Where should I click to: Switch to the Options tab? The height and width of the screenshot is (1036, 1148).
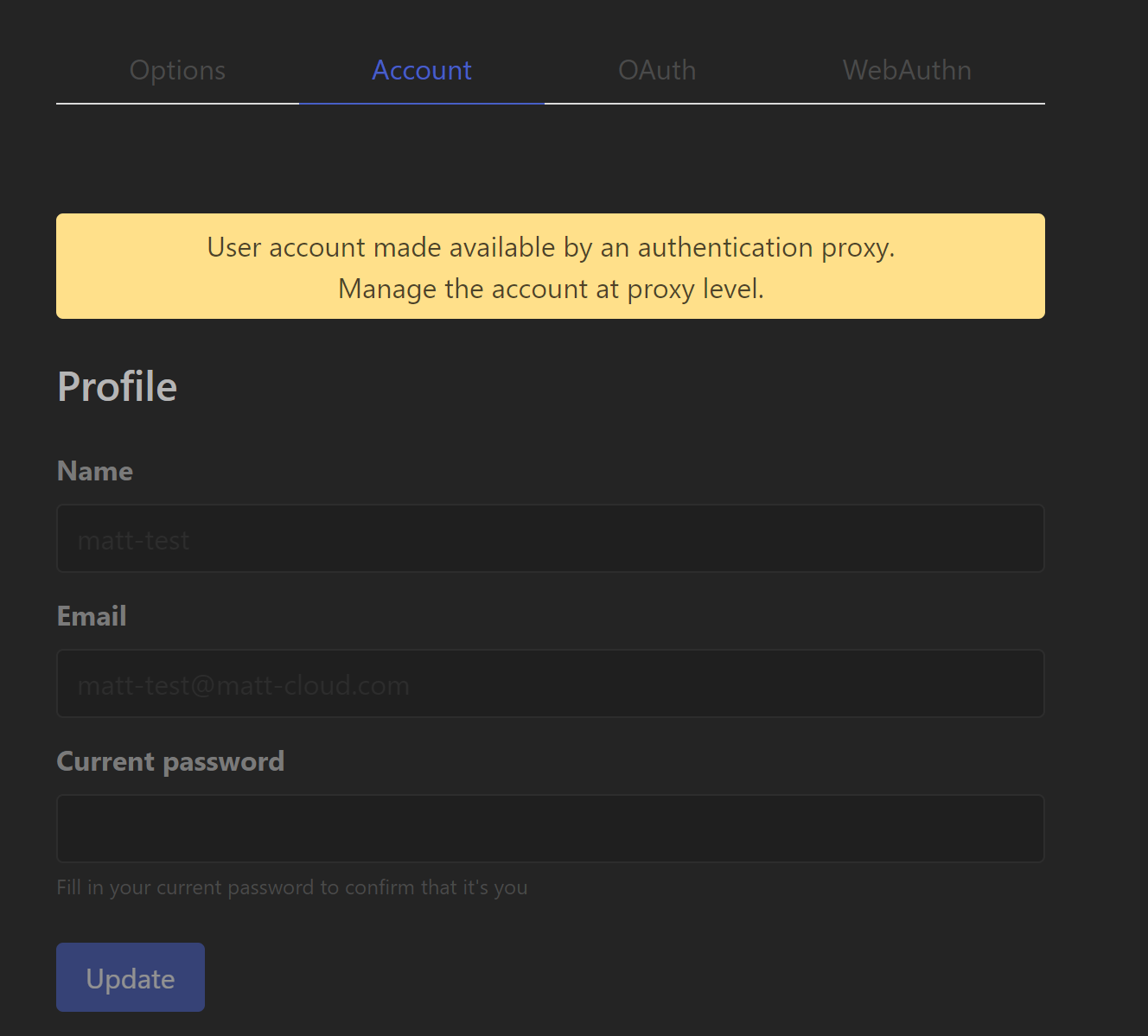tap(177, 70)
